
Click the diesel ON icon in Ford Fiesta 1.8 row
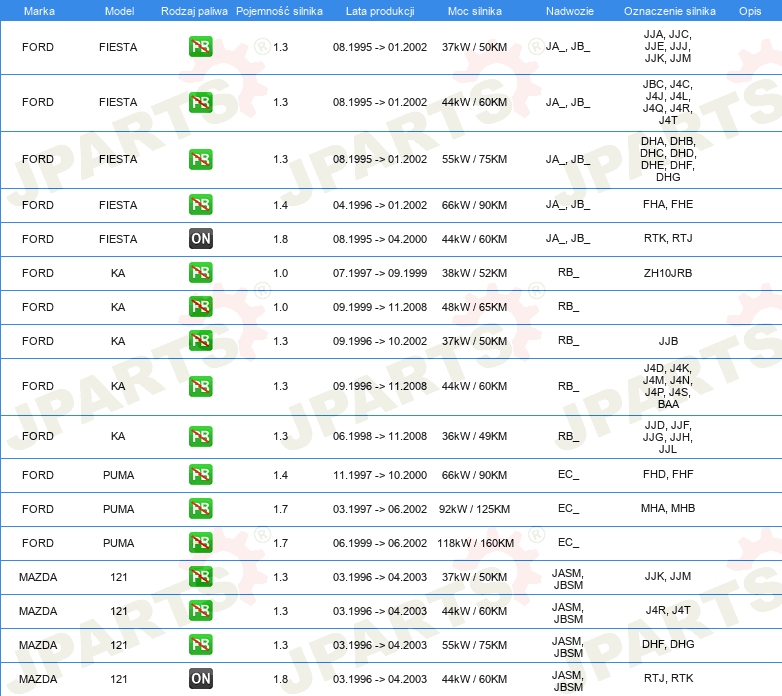point(201,239)
